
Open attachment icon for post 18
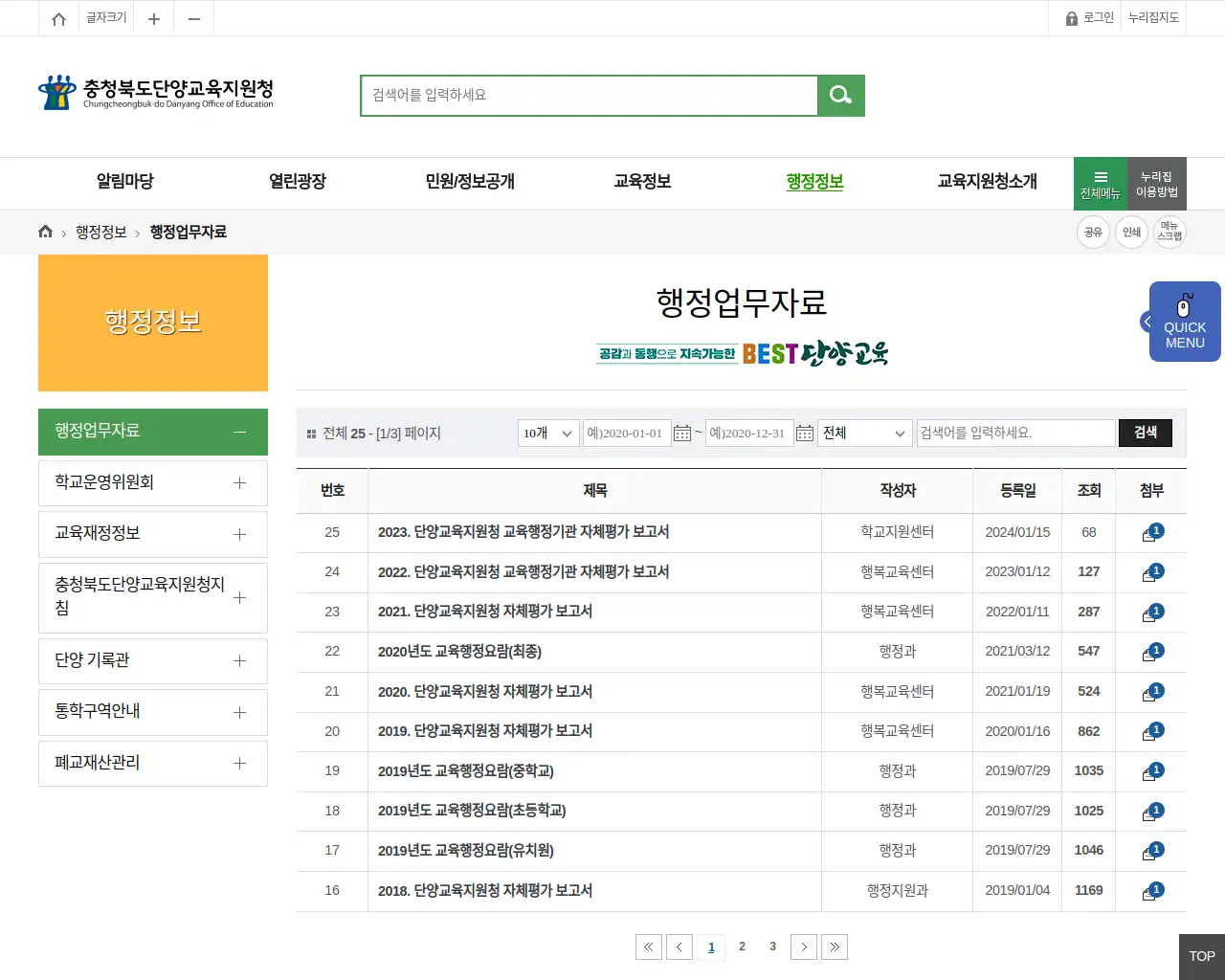tap(1152, 812)
